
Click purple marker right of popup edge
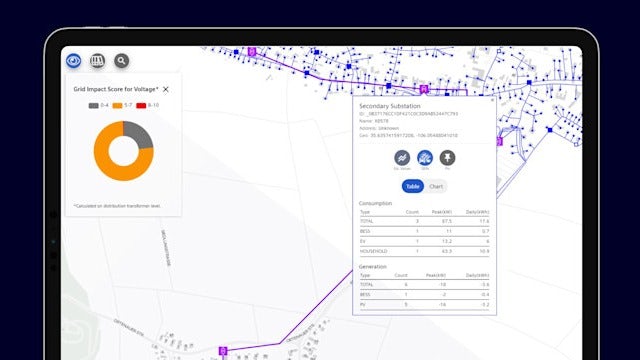(x=500, y=141)
